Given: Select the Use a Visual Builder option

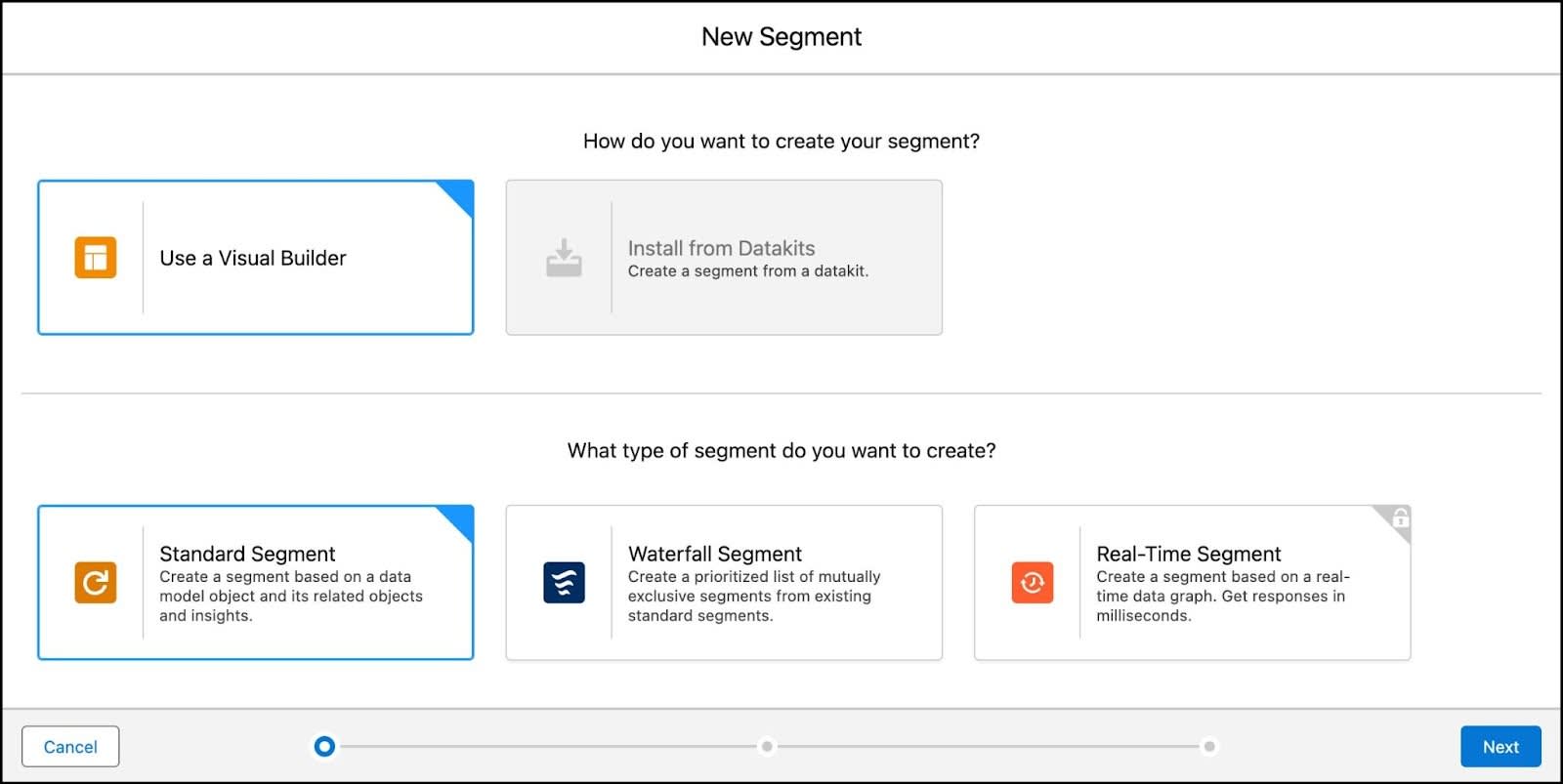Looking at the screenshot, I should (x=256, y=258).
